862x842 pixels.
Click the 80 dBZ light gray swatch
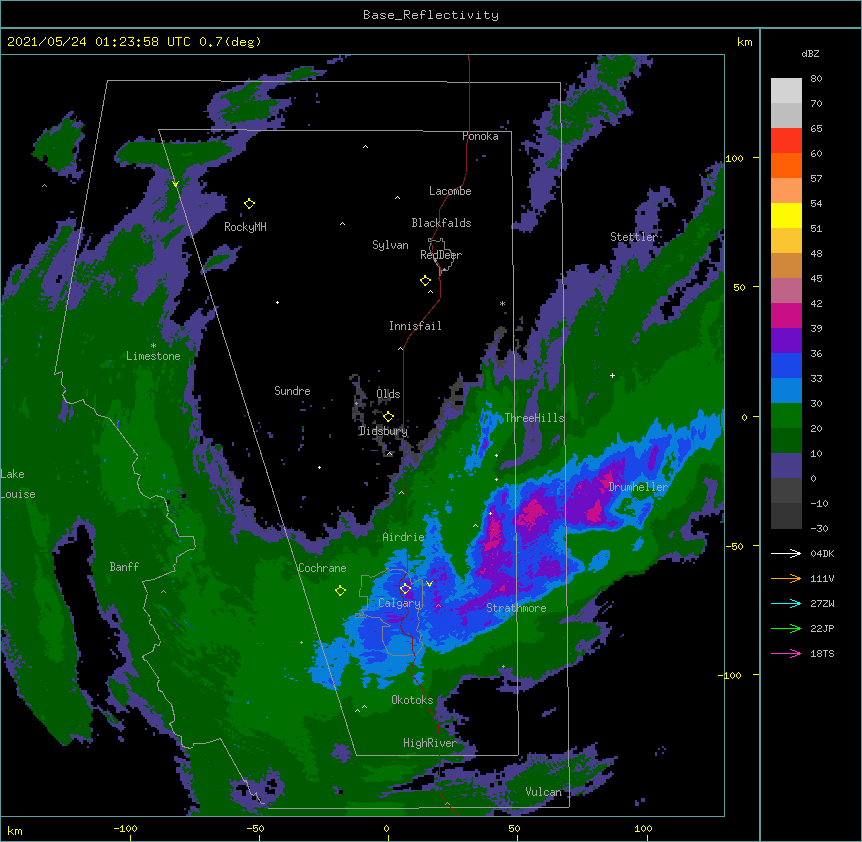click(786, 91)
